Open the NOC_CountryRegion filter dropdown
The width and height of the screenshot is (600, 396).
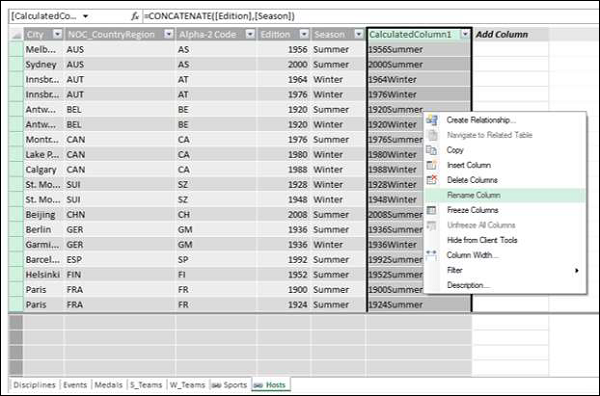pyautogui.click(x=169, y=34)
